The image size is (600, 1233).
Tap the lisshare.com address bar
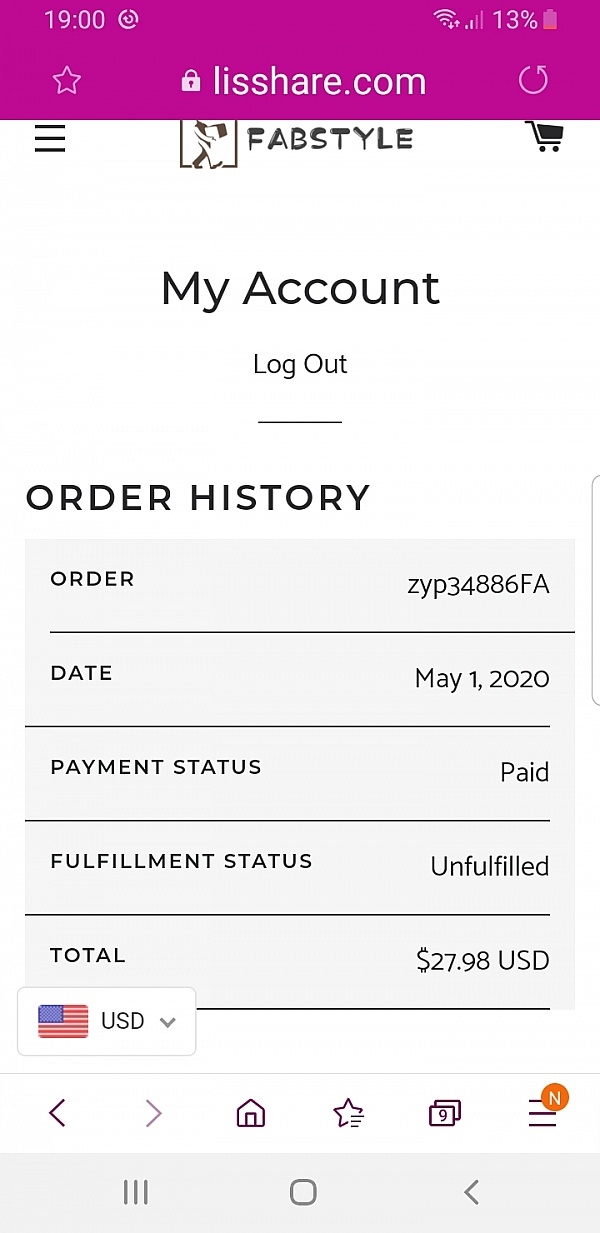click(x=319, y=81)
